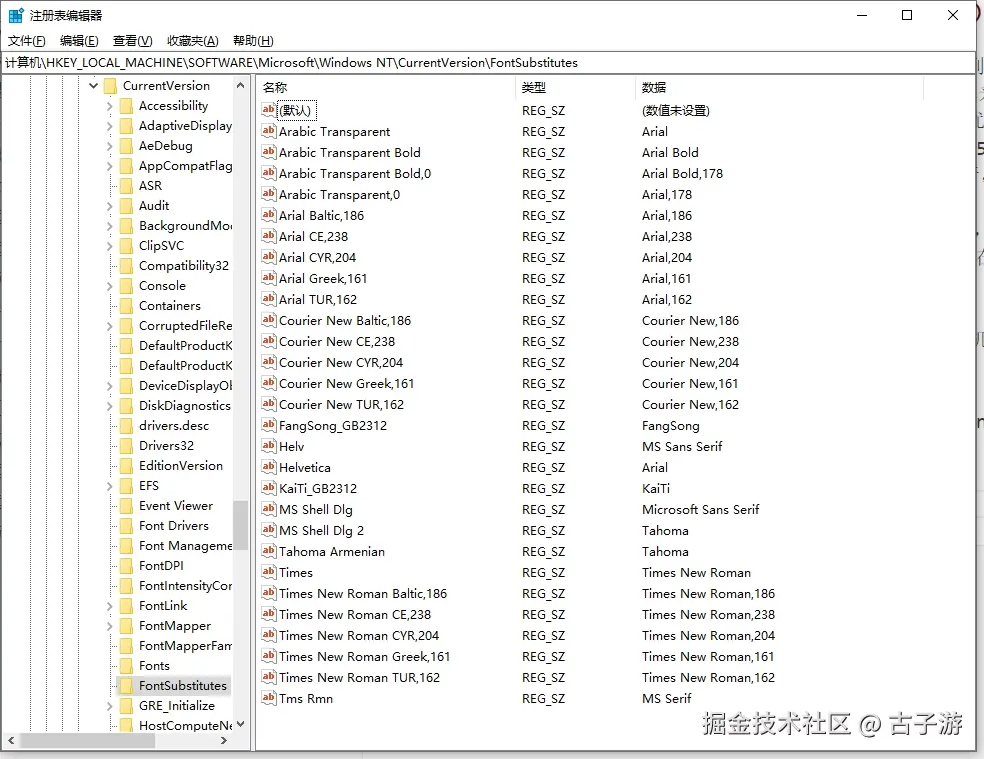Image resolution: width=984 pixels, height=759 pixels.
Task: Click the folder icon of FontSubstitutes key
Action: (x=126, y=686)
